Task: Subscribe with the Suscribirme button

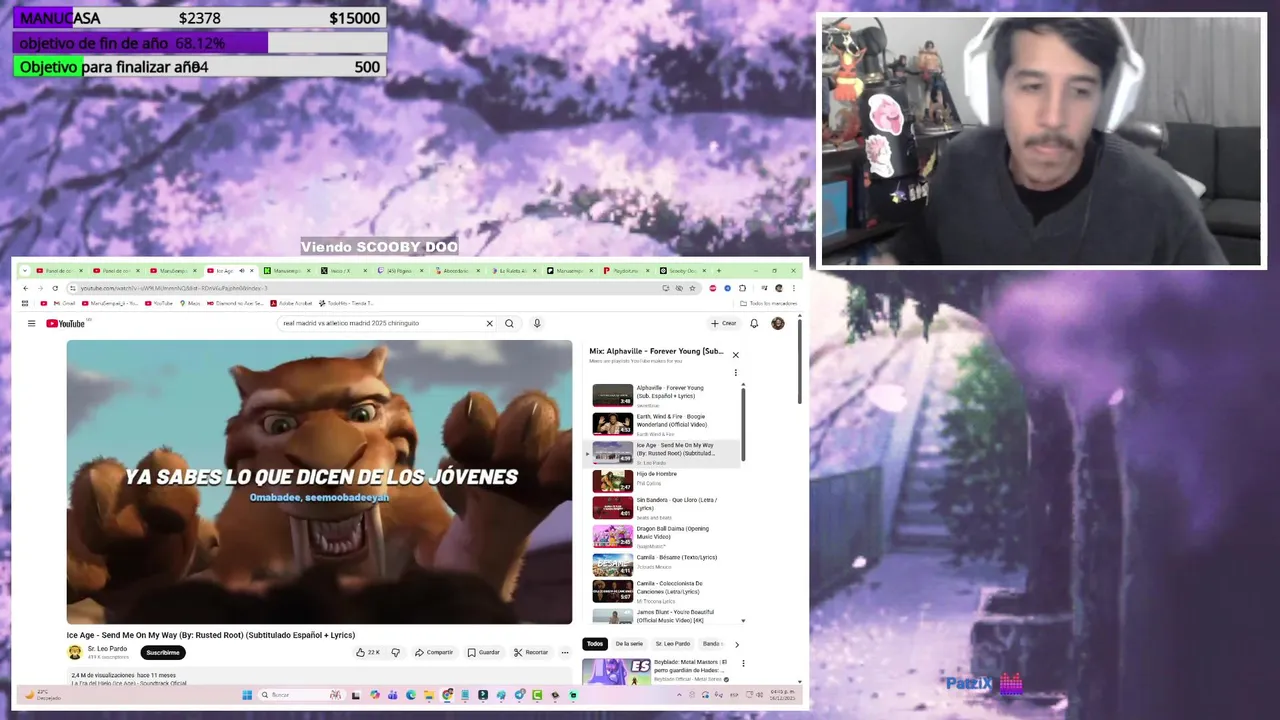Action: point(163,653)
